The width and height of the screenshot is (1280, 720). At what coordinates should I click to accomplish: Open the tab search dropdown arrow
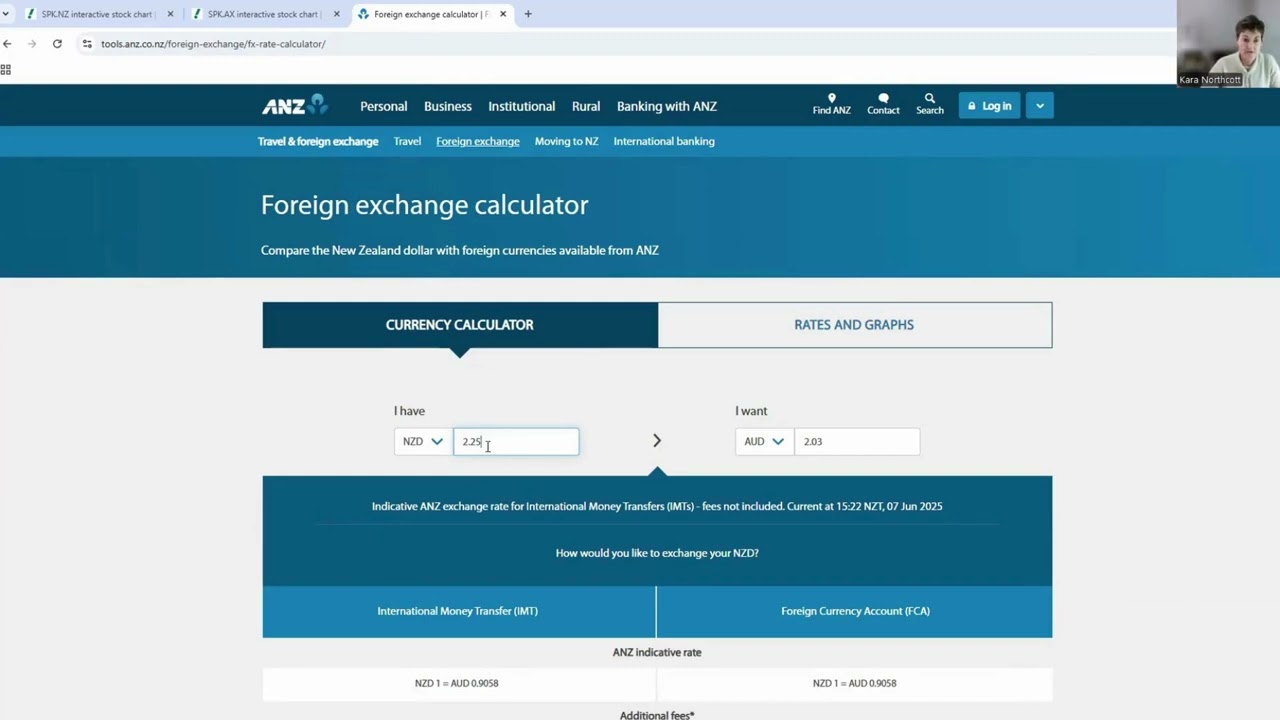tap(6, 14)
